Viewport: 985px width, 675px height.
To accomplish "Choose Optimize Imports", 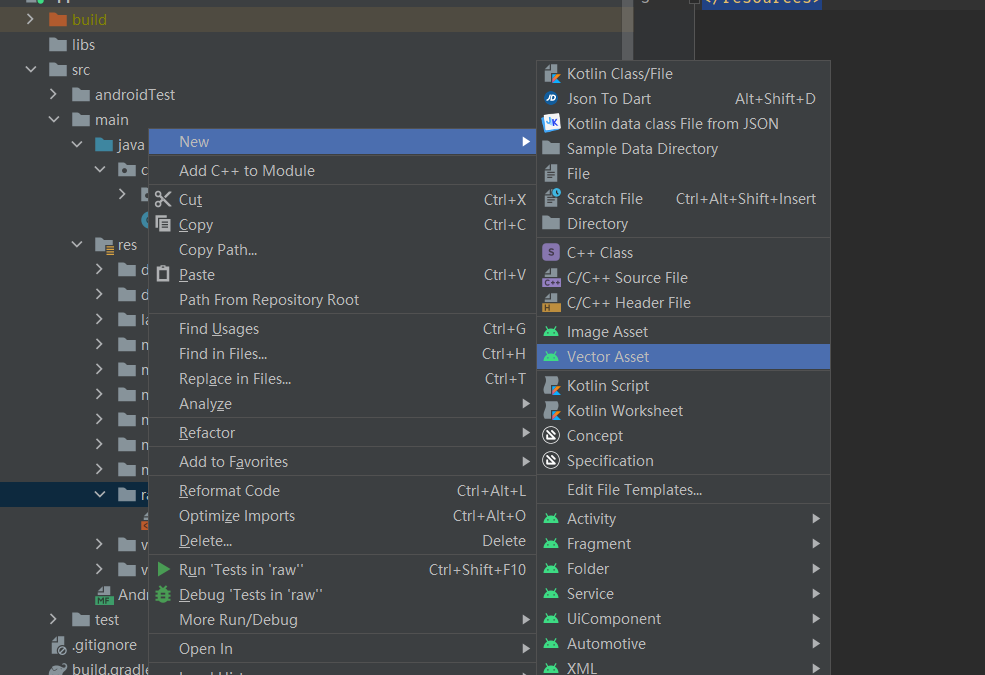I will pos(342,516).
